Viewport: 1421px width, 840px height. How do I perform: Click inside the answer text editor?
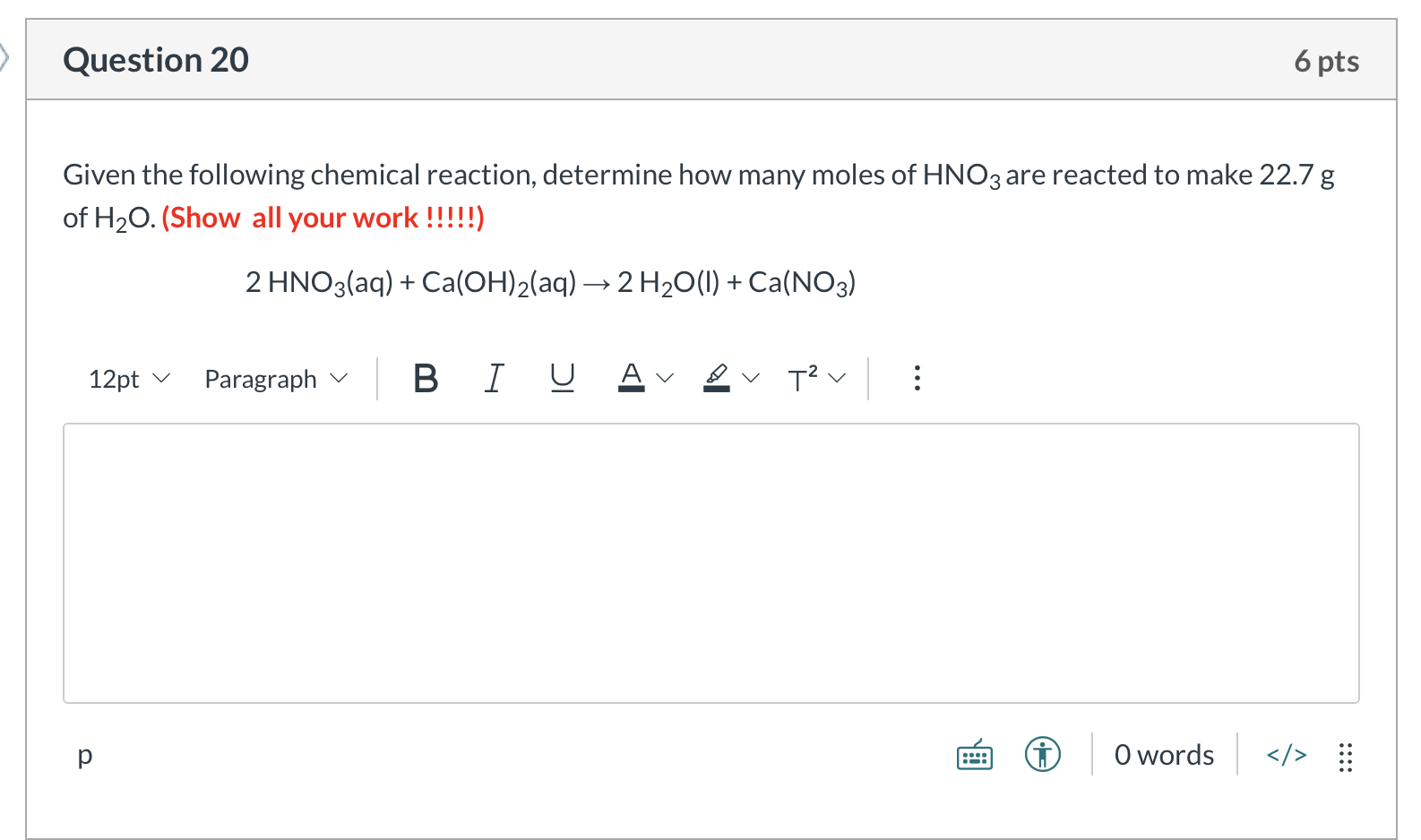pyautogui.click(x=710, y=562)
